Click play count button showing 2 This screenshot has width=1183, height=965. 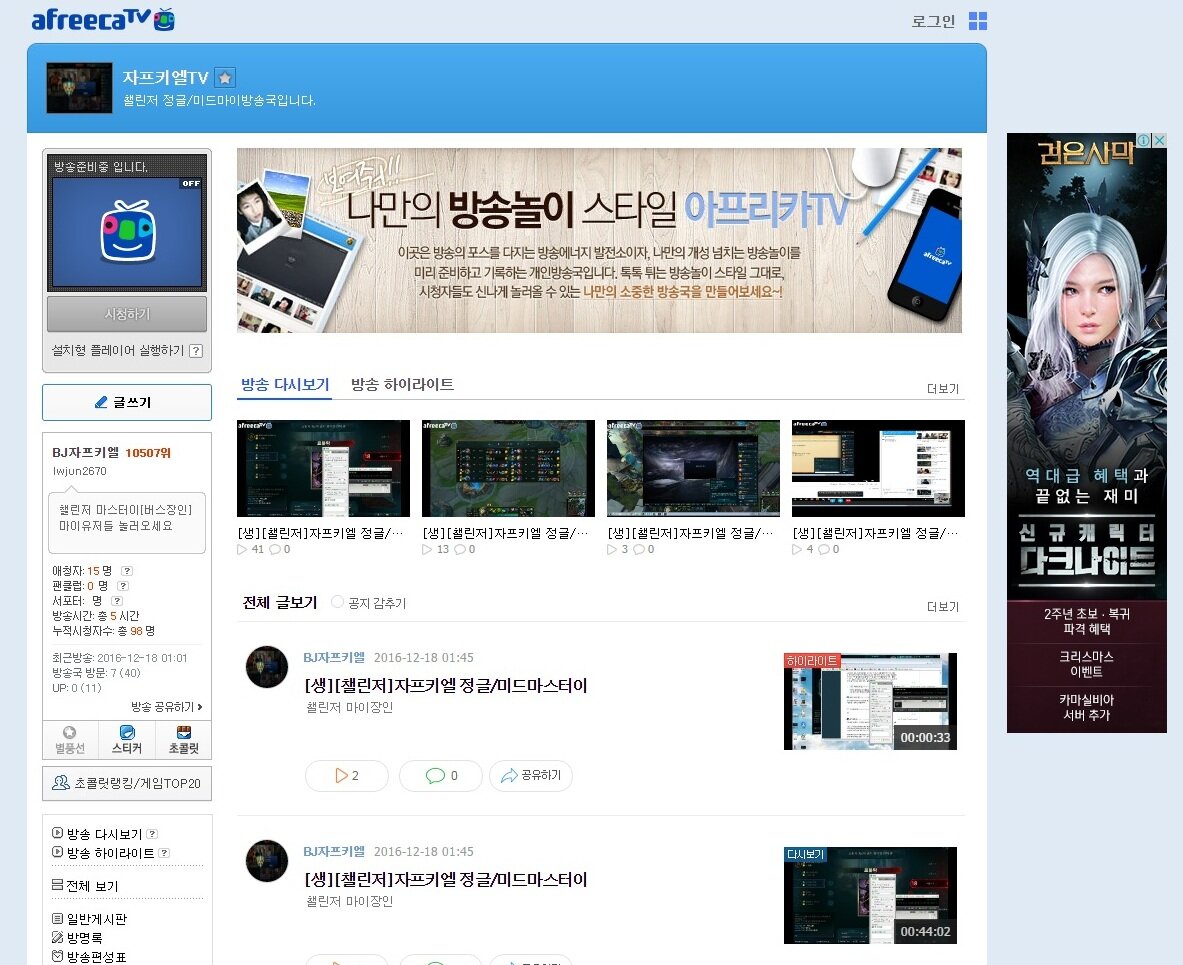point(346,776)
